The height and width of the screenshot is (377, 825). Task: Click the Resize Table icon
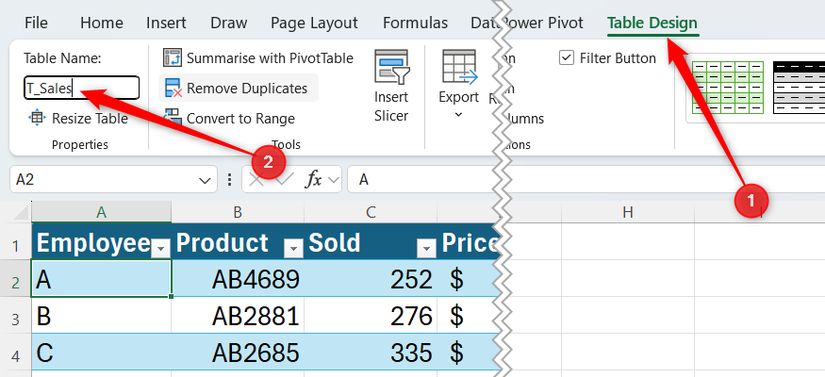[x=37, y=118]
